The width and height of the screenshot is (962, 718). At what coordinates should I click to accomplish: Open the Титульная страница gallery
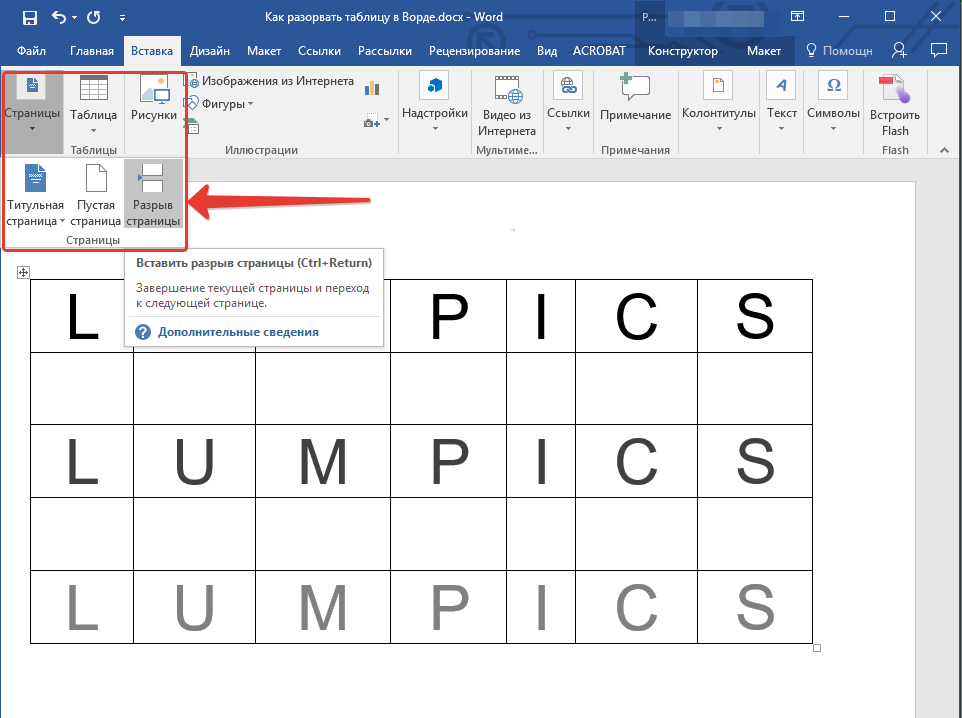coord(35,195)
